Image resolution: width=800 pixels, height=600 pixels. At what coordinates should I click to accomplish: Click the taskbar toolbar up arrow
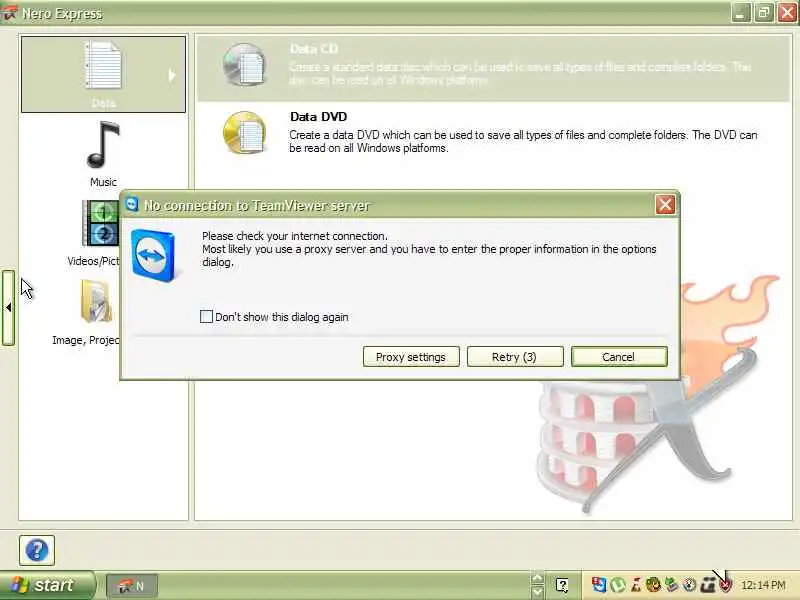[537, 579]
